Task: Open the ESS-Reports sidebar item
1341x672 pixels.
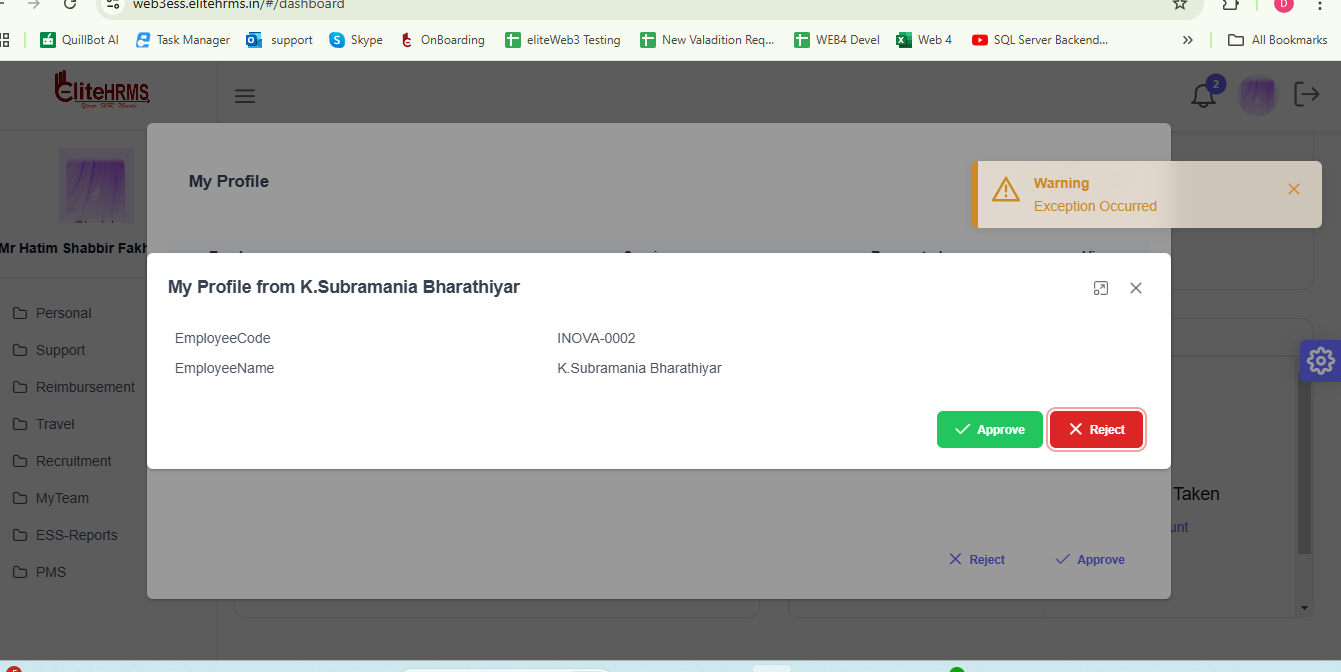Action: pyautogui.click(x=76, y=535)
